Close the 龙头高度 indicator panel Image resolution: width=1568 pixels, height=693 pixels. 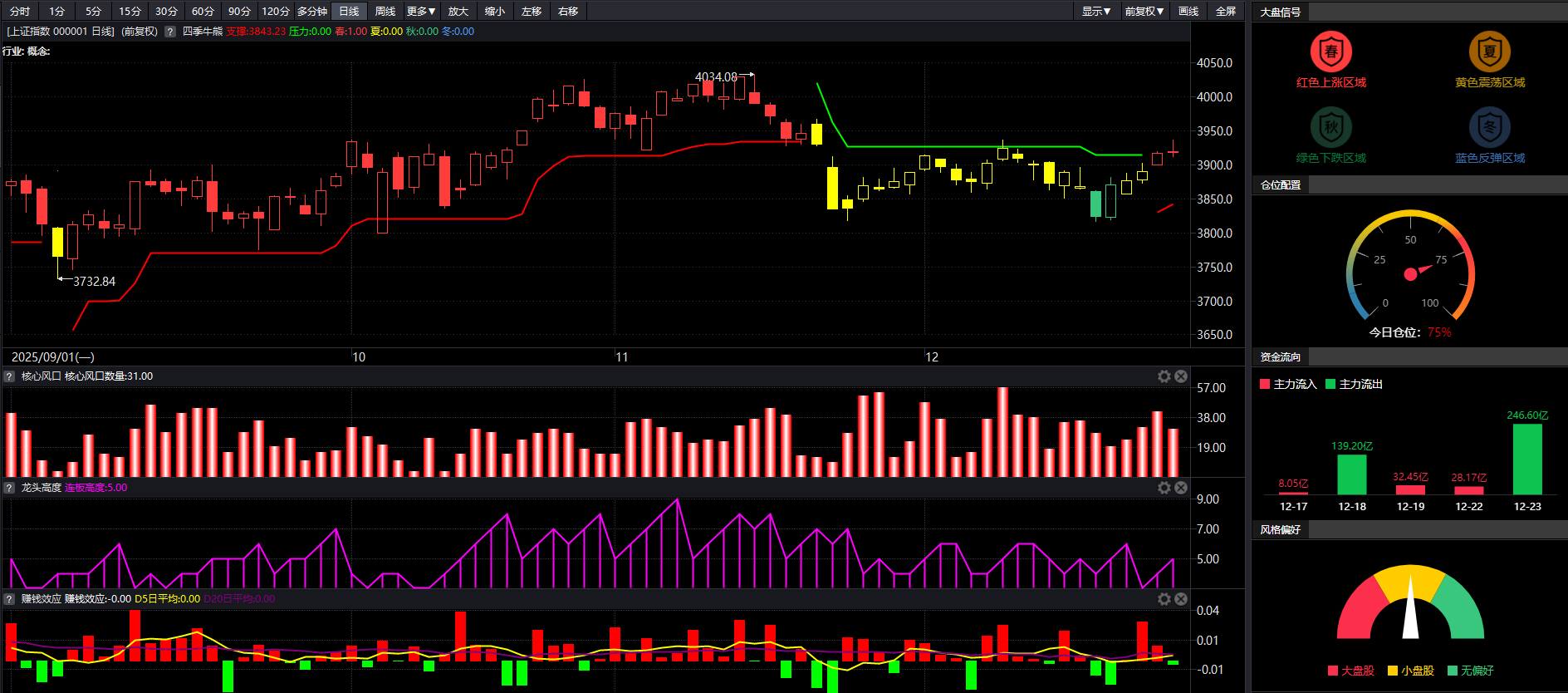1181,488
